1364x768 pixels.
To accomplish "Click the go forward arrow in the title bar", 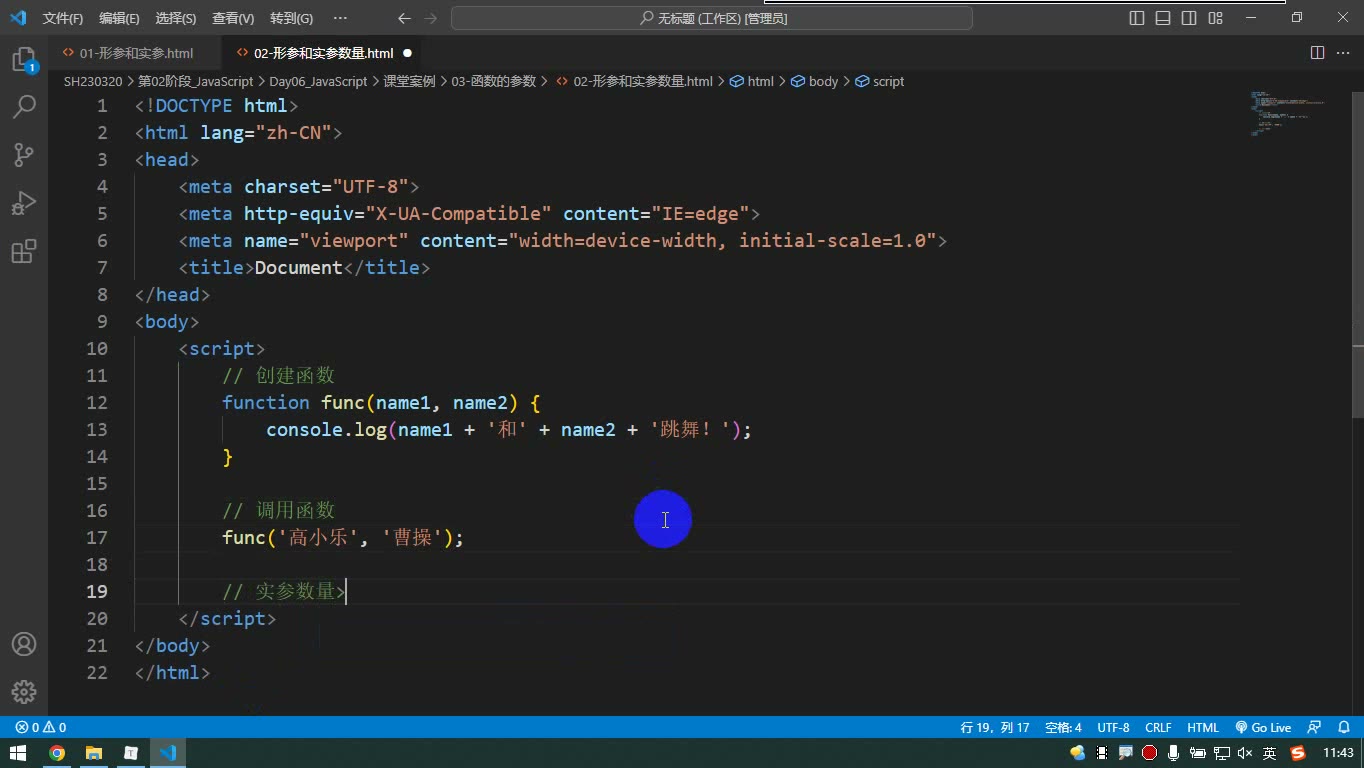I will pyautogui.click(x=430, y=18).
